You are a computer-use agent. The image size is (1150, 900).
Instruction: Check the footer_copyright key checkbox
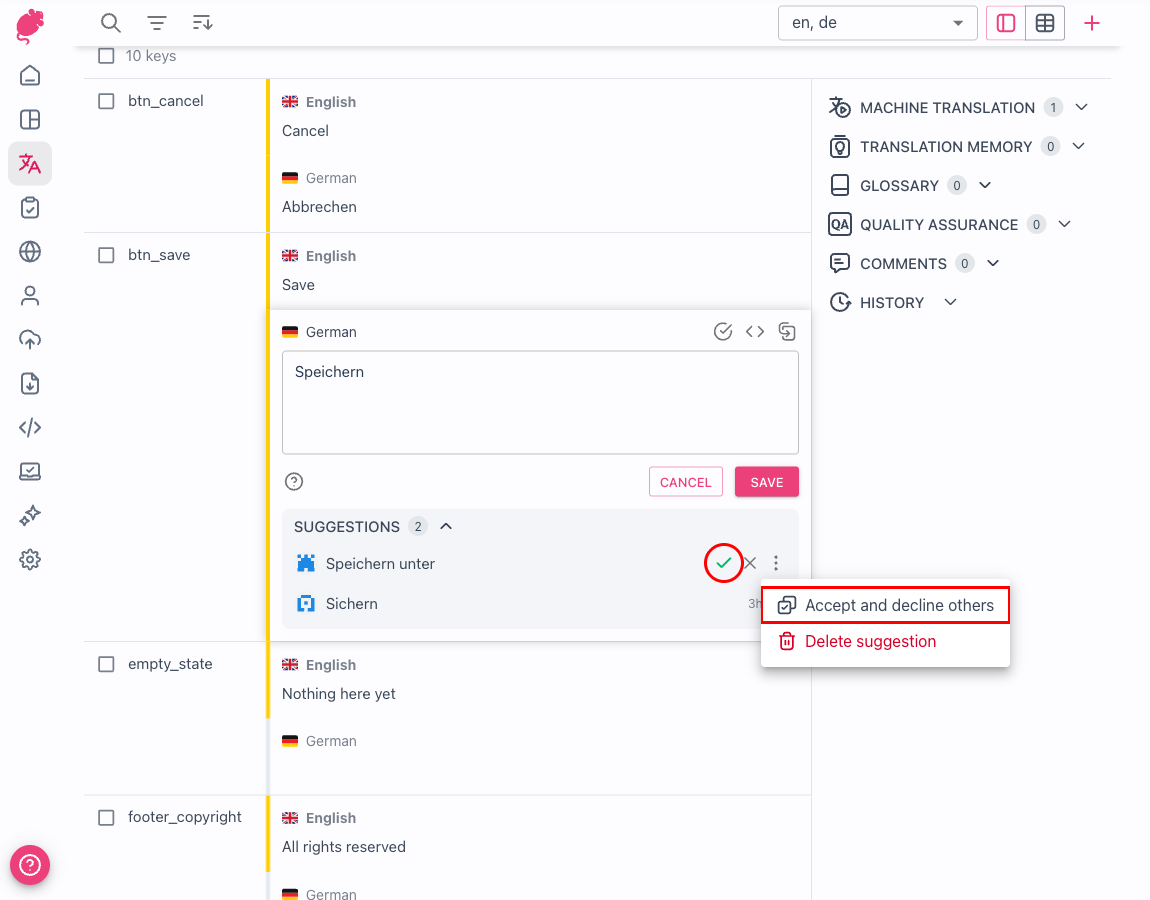click(106, 818)
